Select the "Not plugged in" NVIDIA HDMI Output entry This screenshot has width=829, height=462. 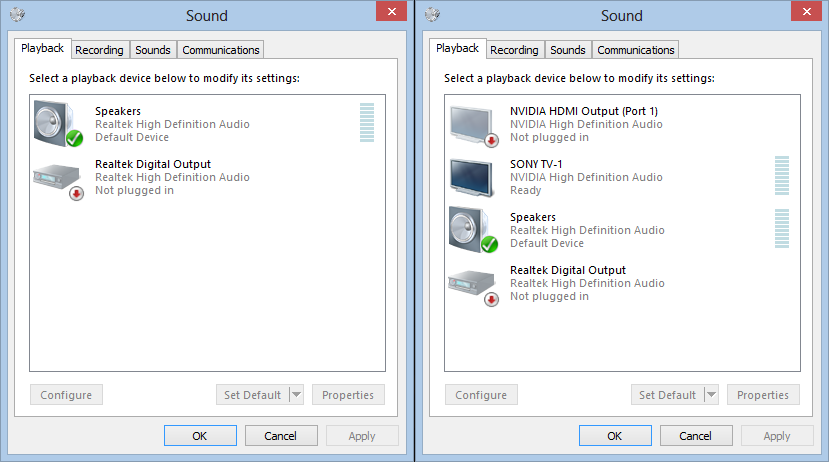coord(584,124)
